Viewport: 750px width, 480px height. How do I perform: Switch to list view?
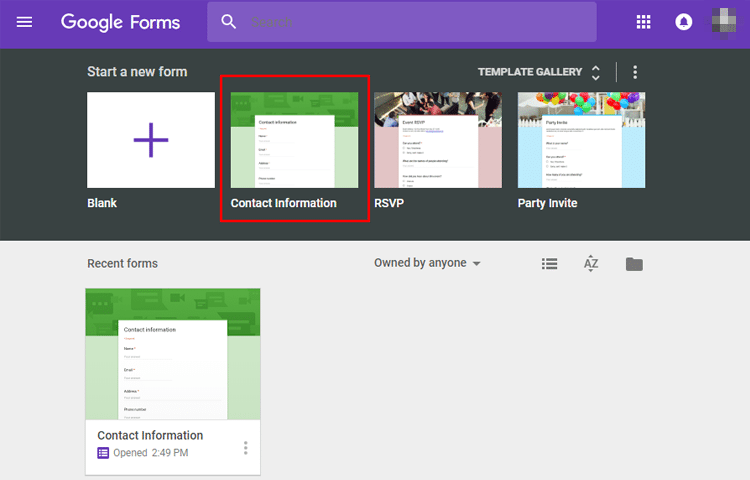pos(550,263)
